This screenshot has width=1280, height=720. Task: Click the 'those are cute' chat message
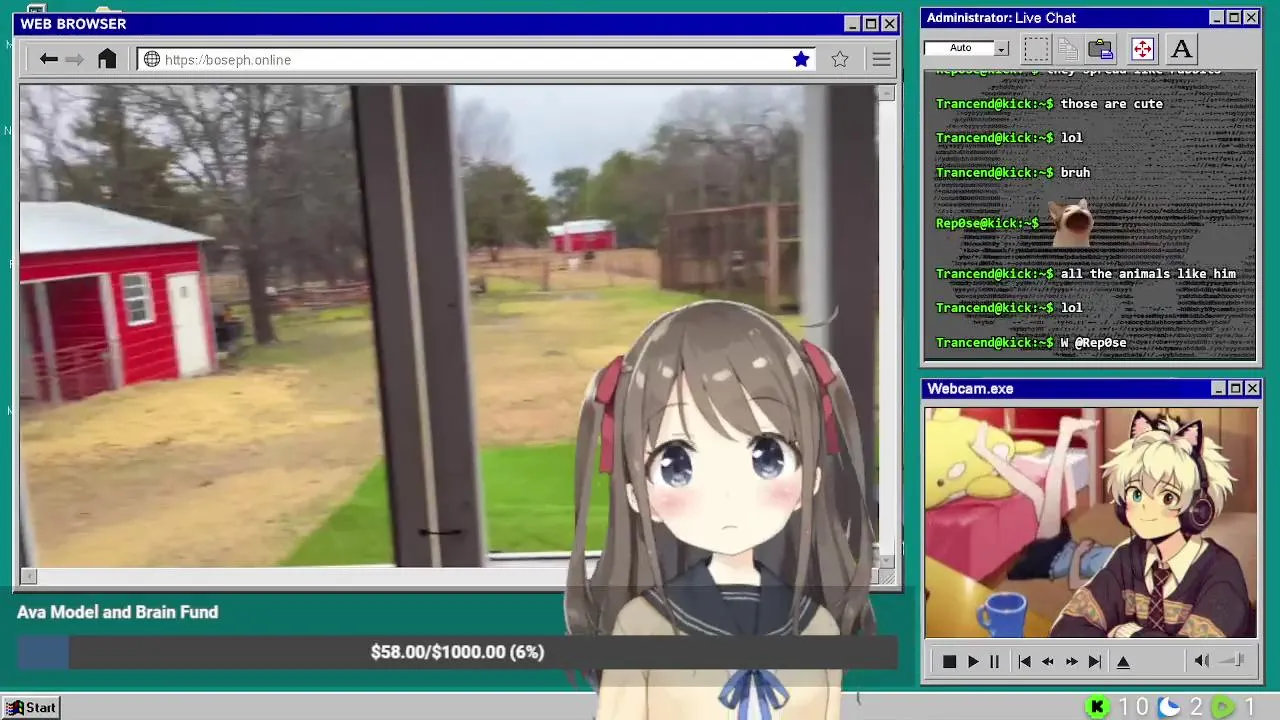point(1111,104)
